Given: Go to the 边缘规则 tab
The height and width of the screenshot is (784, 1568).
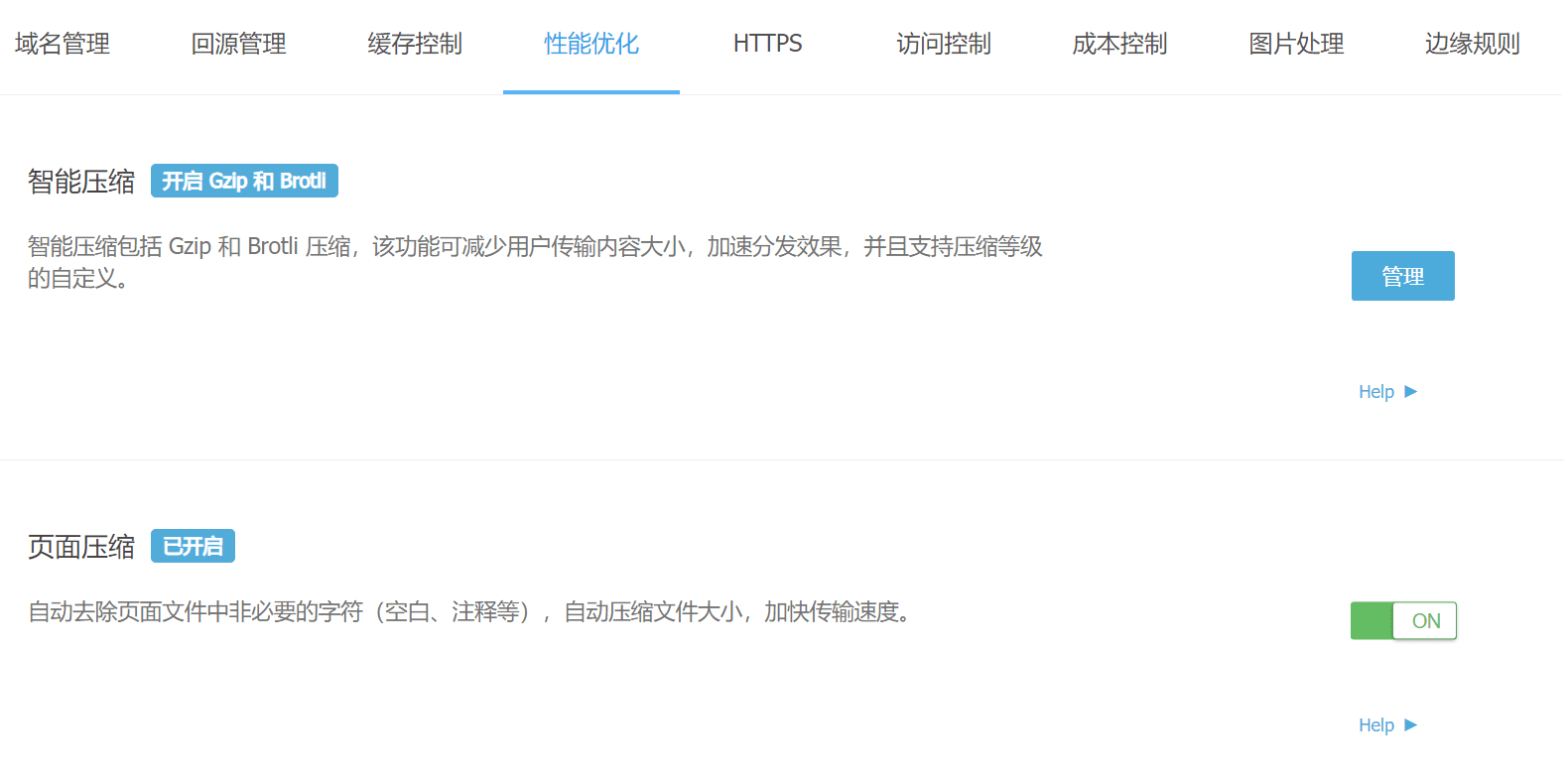Looking at the screenshot, I should tap(1473, 44).
